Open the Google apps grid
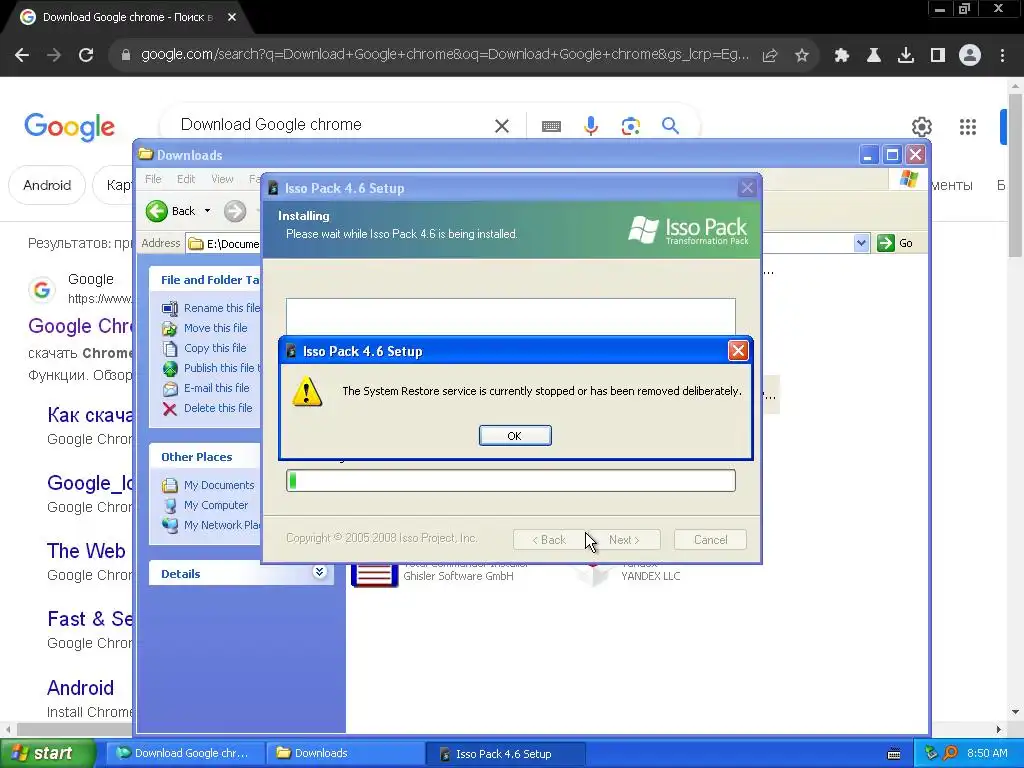Viewport: 1024px width, 768px height. [968, 127]
